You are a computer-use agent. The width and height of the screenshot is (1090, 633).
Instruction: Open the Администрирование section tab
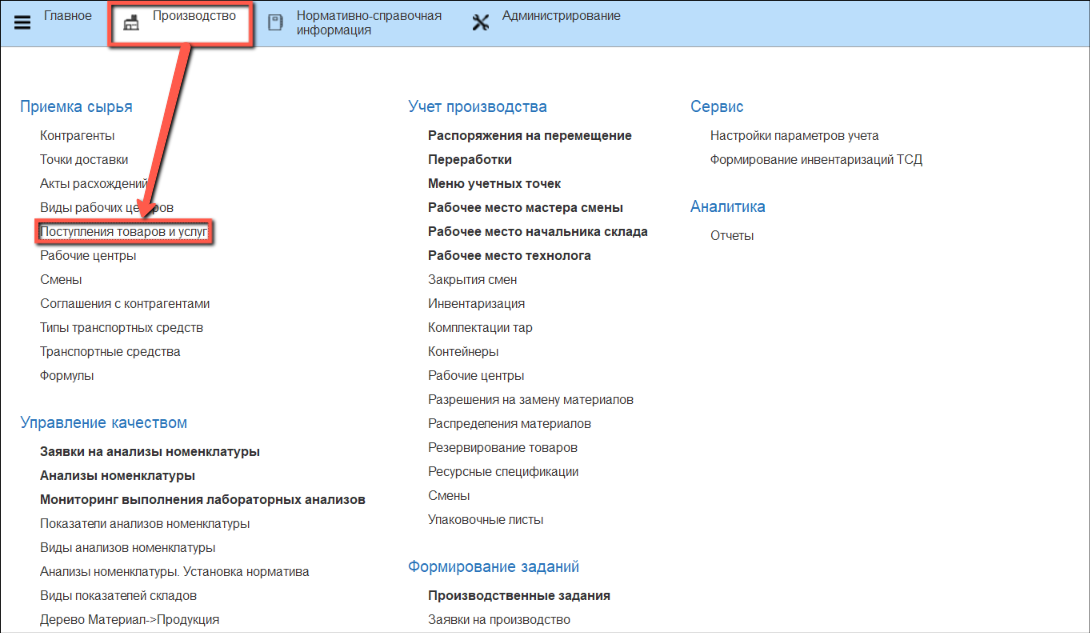click(x=561, y=16)
